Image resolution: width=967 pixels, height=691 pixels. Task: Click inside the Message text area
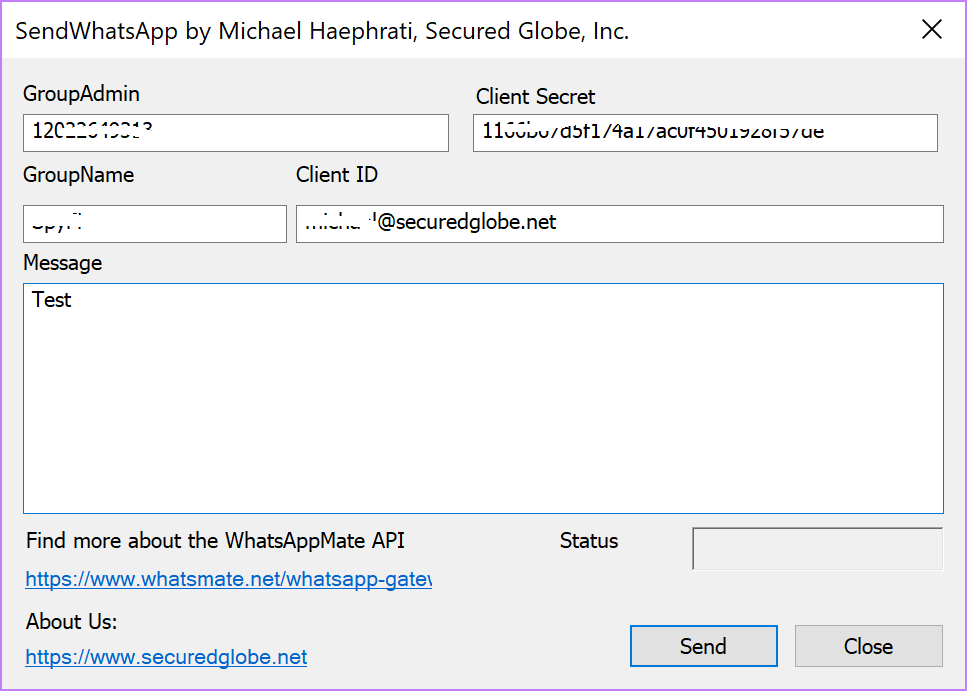coord(484,399)
